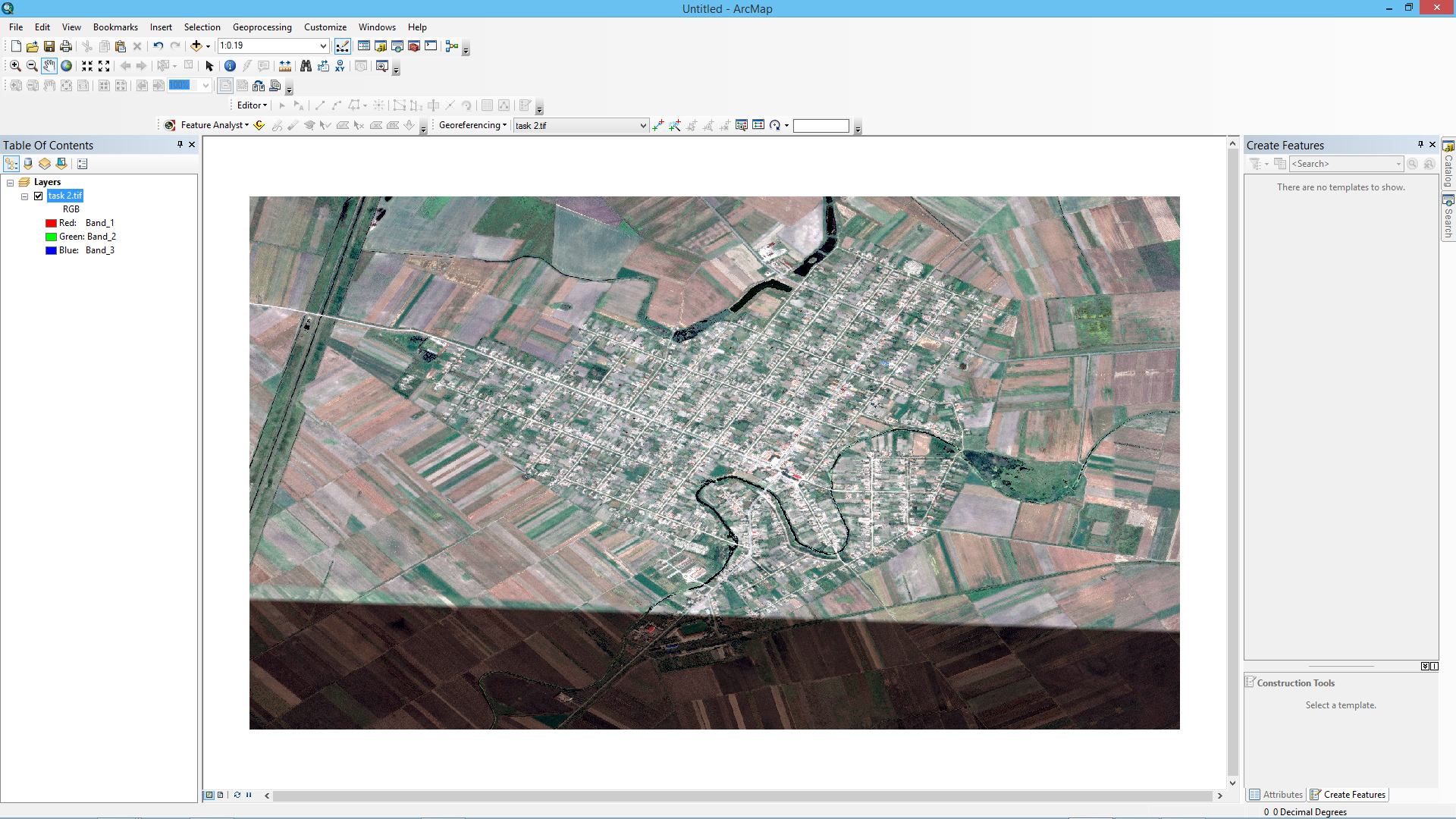Collapse the Layers tree node
This screenshot has width=1456, height=819.
point(11,183)
